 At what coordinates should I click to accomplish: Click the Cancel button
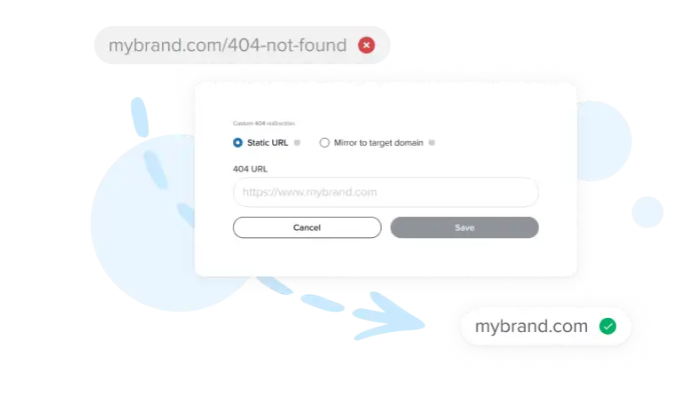point(307,227)
